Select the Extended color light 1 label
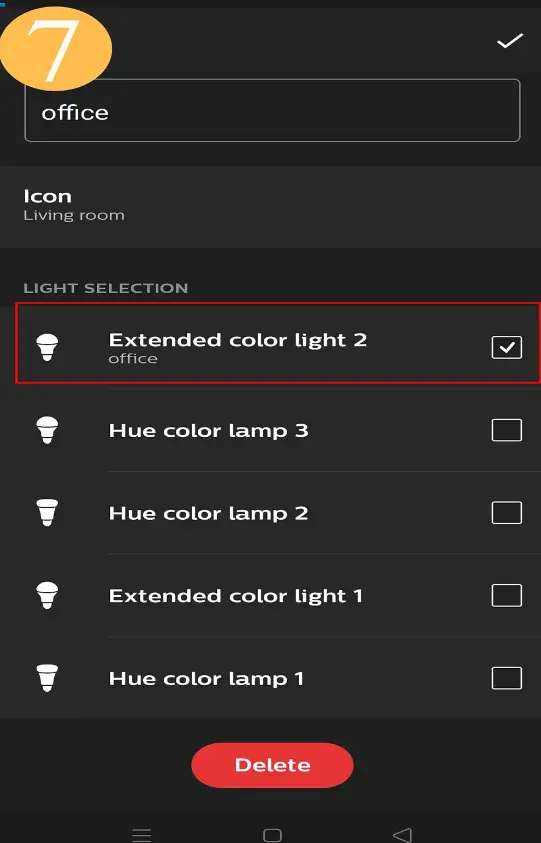This screenshot has height=843, width=541. coord(236,596)
